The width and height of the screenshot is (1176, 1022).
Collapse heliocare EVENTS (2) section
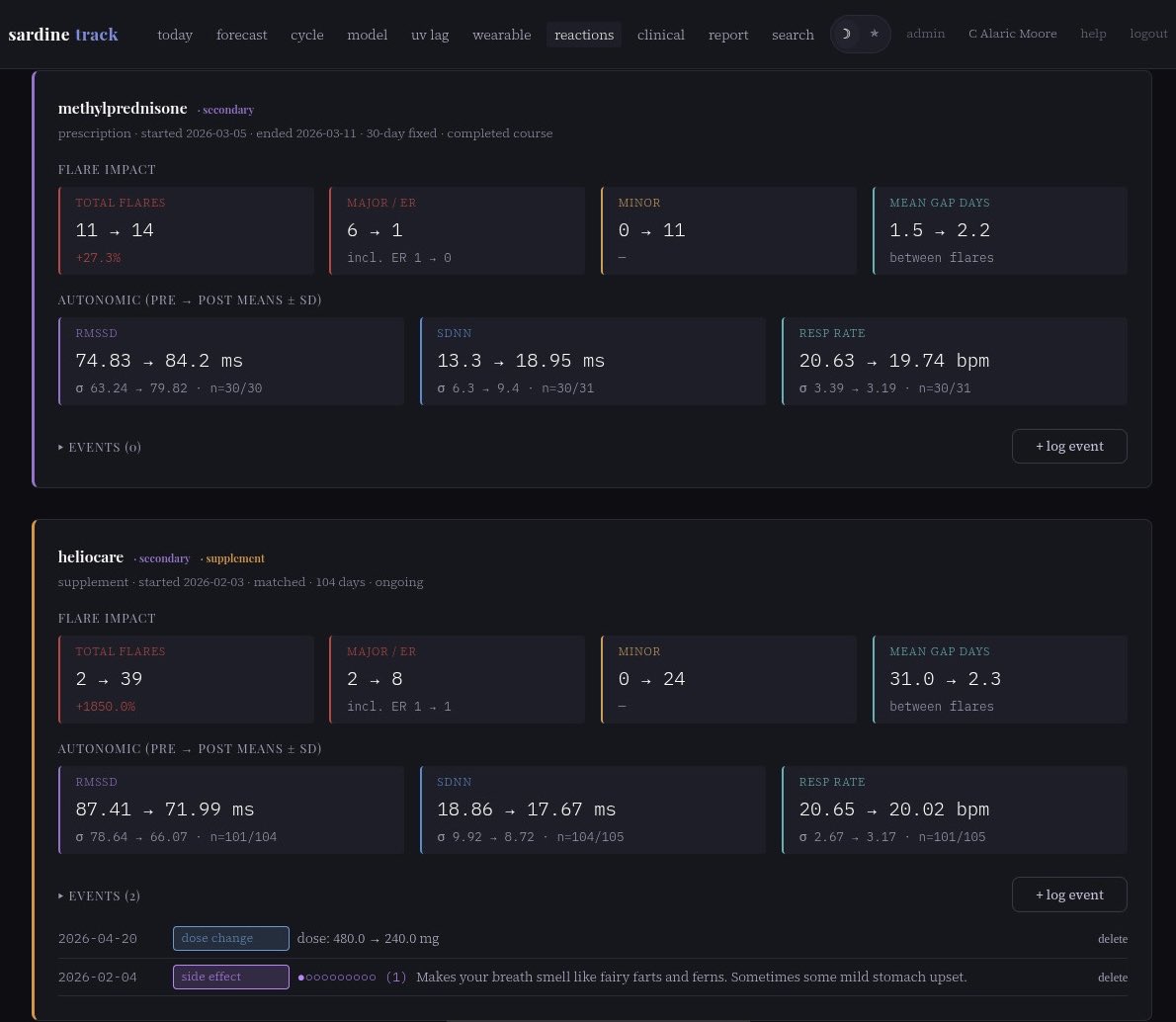(99, 895)
